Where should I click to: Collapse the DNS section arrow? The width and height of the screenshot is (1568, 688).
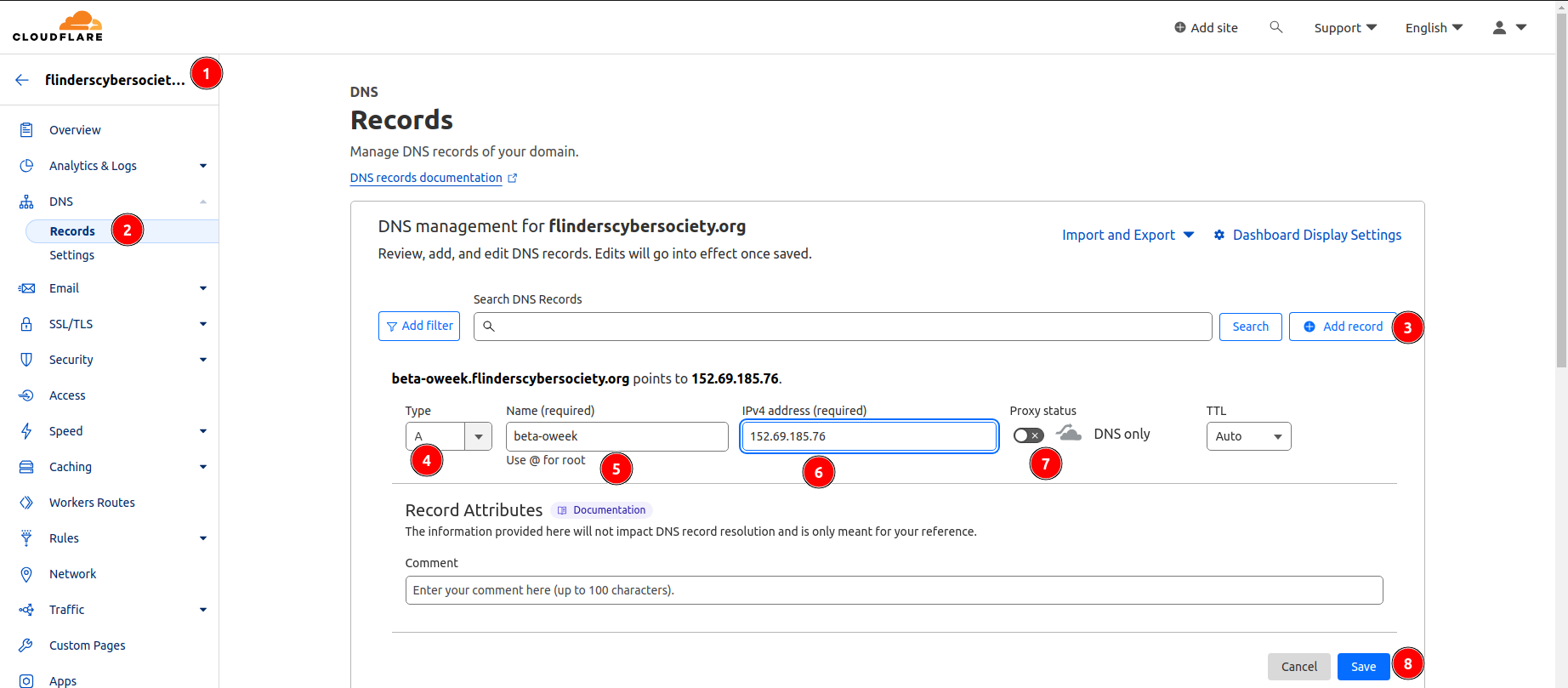pos(203,202)
